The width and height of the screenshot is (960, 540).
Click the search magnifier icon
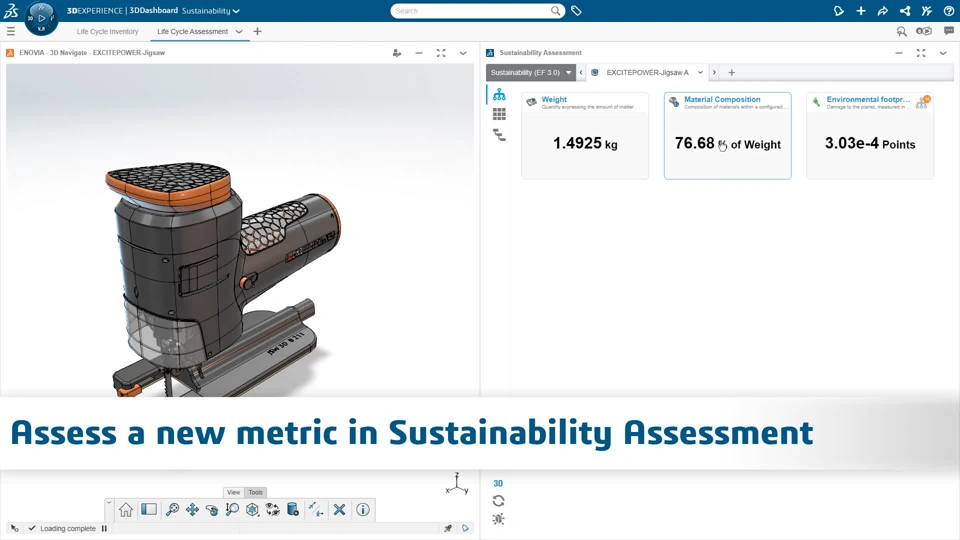pos(555,10)
